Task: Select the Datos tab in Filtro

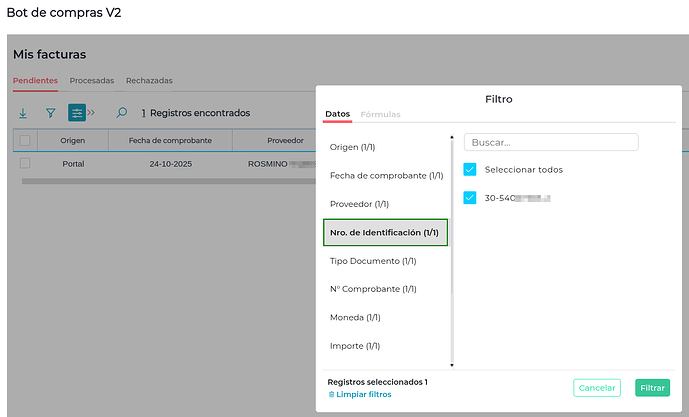Action: pyautogui.click(x=337, y=115)
